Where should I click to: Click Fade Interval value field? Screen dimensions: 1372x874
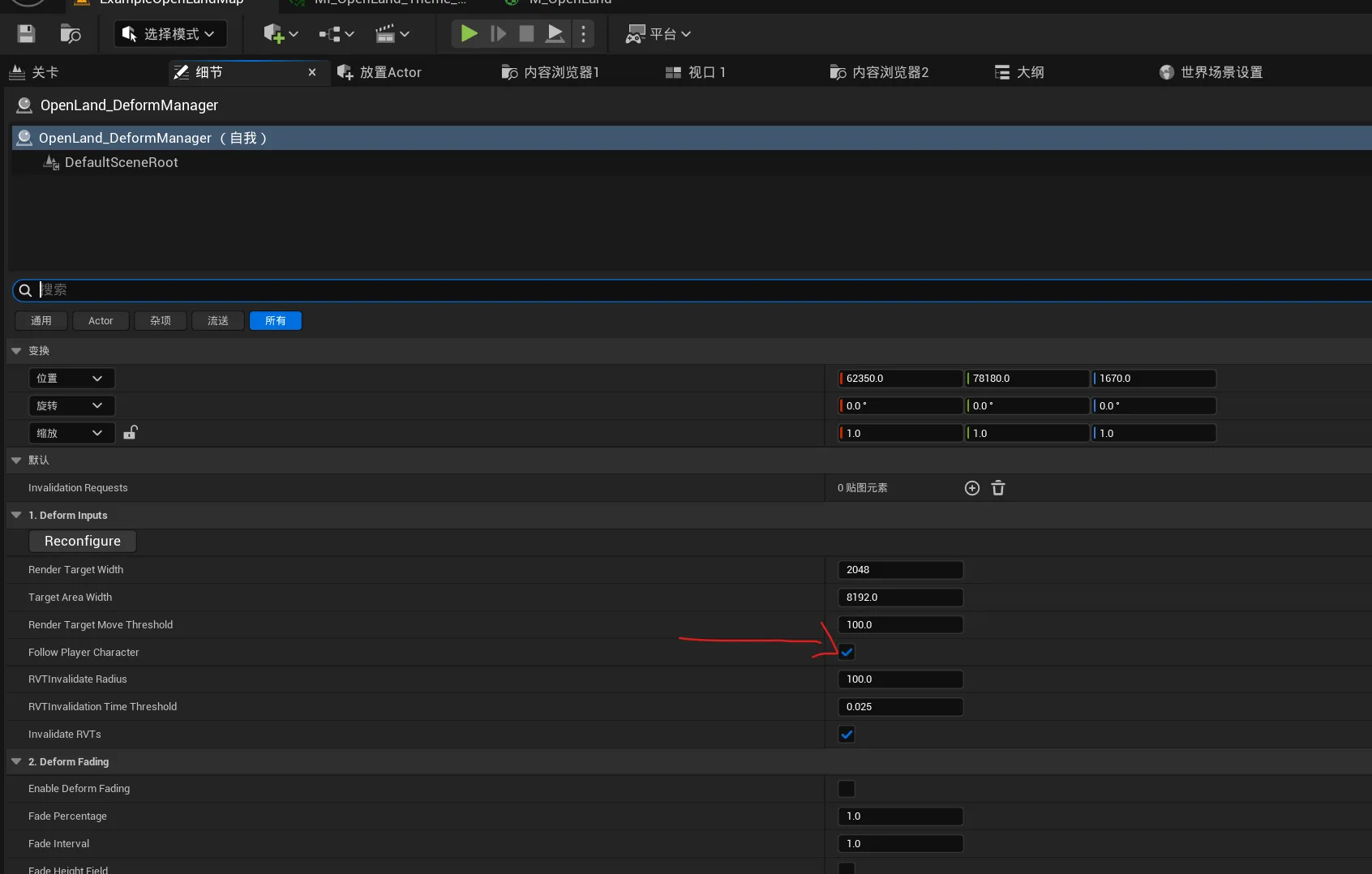coord(900,844)
